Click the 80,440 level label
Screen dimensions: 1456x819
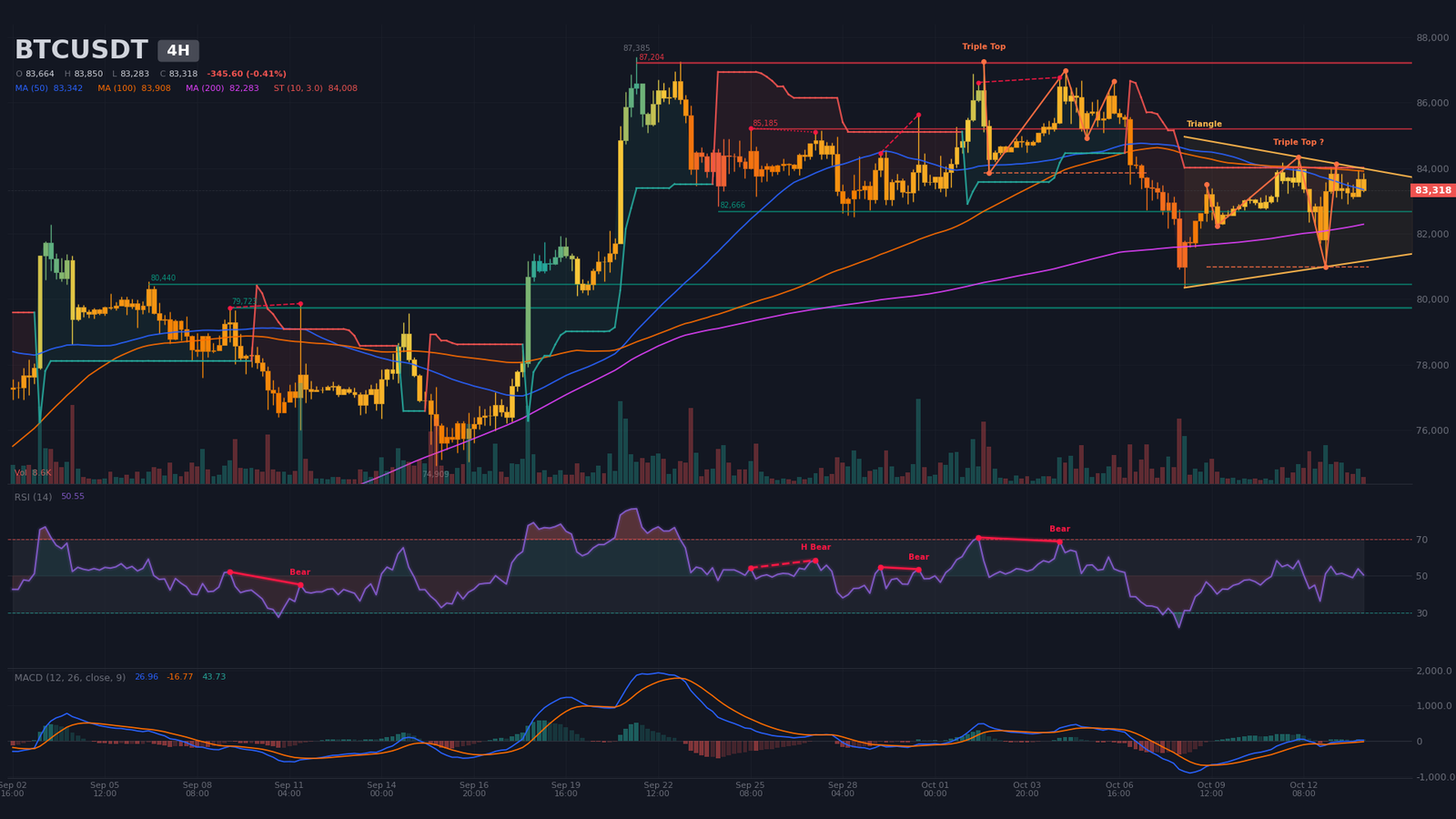point(163,278)
